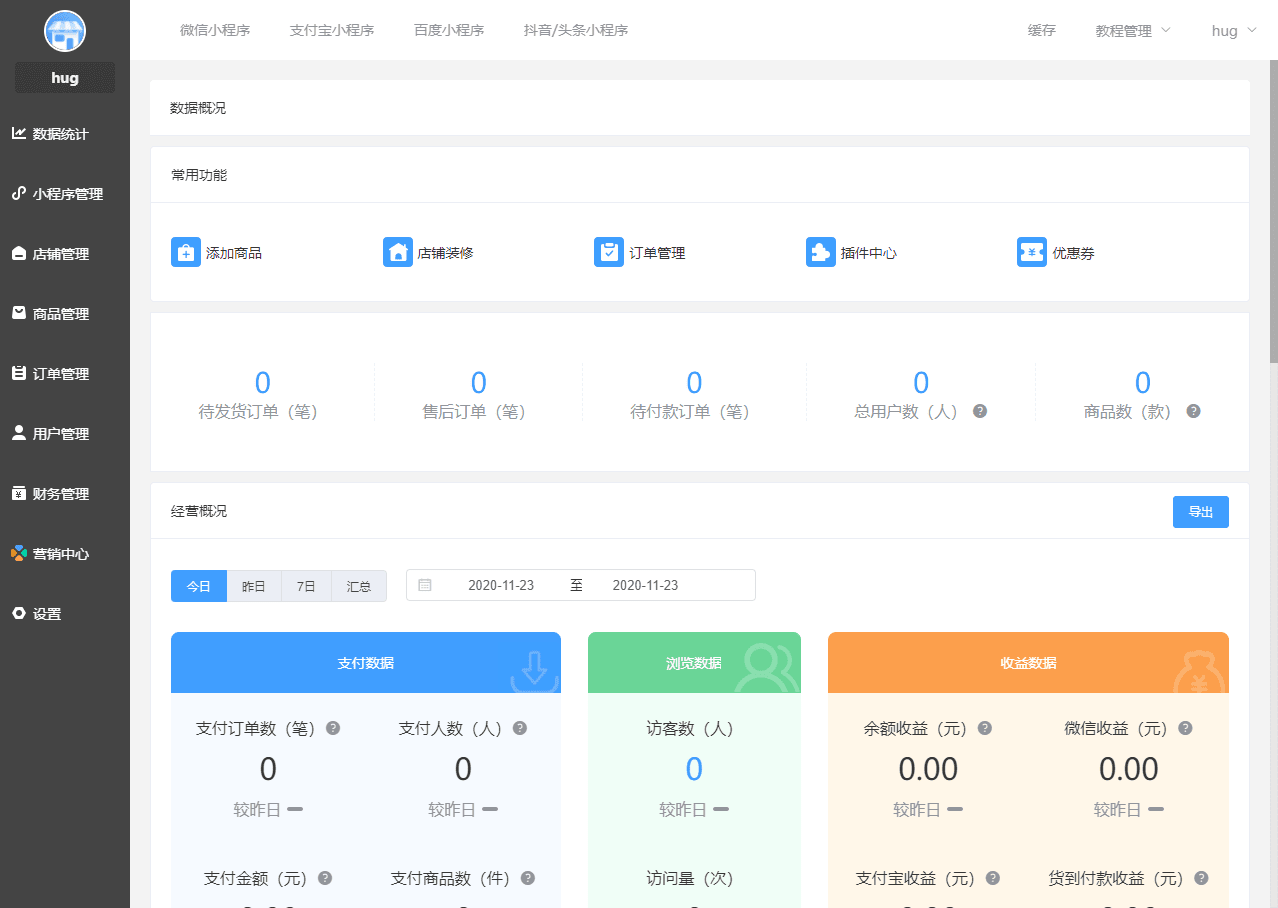Click the 订单管理 clipboard shortcut icon
Viewport: 1278px width, 908px height.
pyautogui.click(x=609, y=252)
